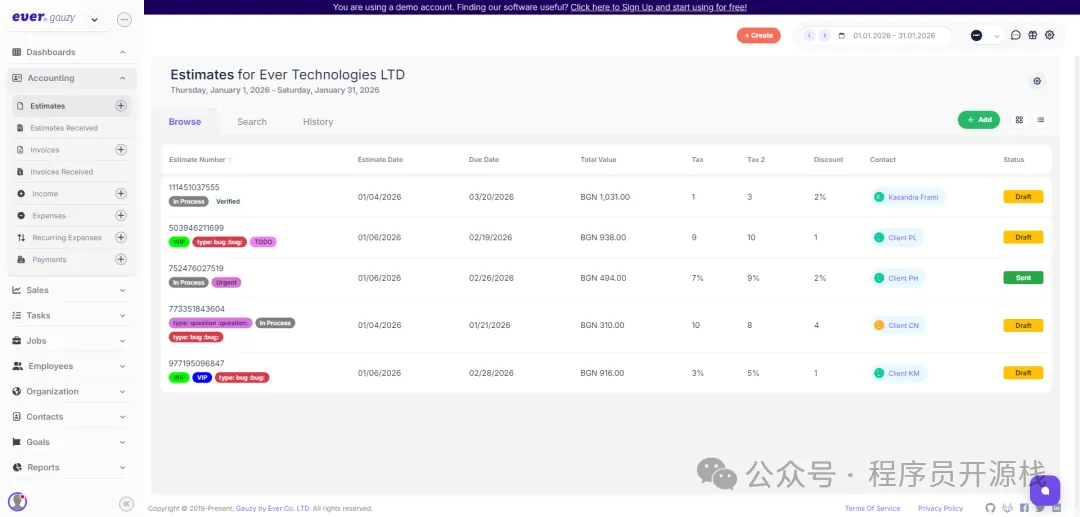Image resolution: width=1080 pixels, height=517 pixels.
Task: Click the green Sent status badge
Action: [1023, 278]
